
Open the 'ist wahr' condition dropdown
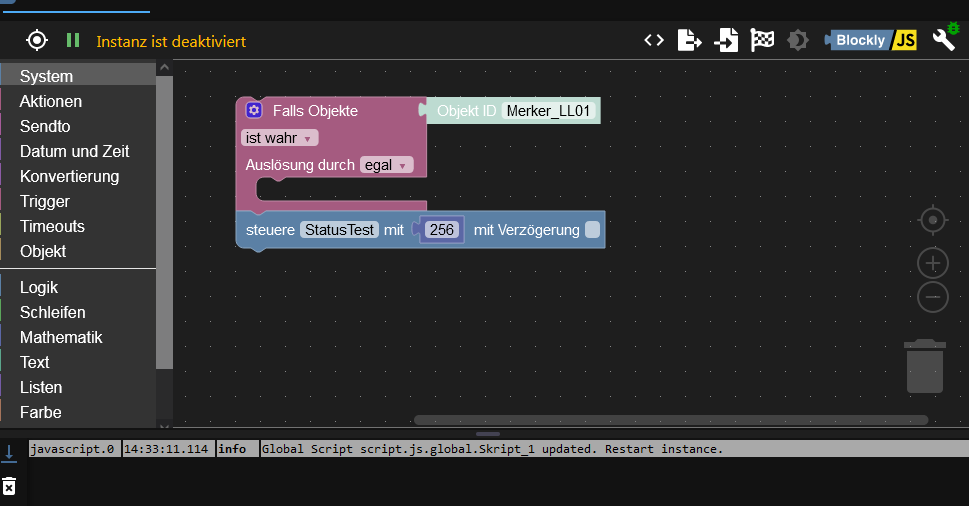point(279,138)
